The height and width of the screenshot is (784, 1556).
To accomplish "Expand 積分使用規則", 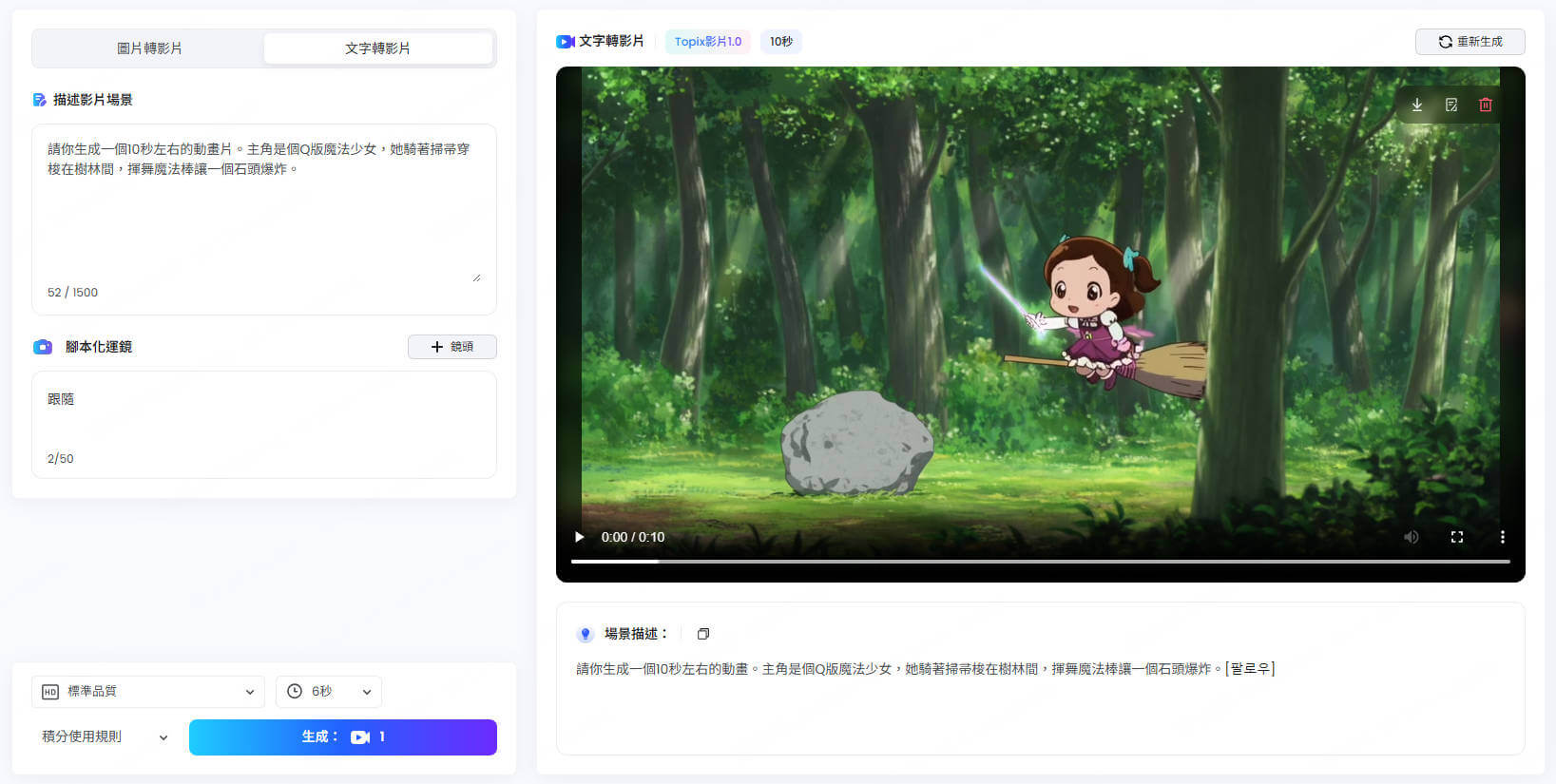I will 105,736.
